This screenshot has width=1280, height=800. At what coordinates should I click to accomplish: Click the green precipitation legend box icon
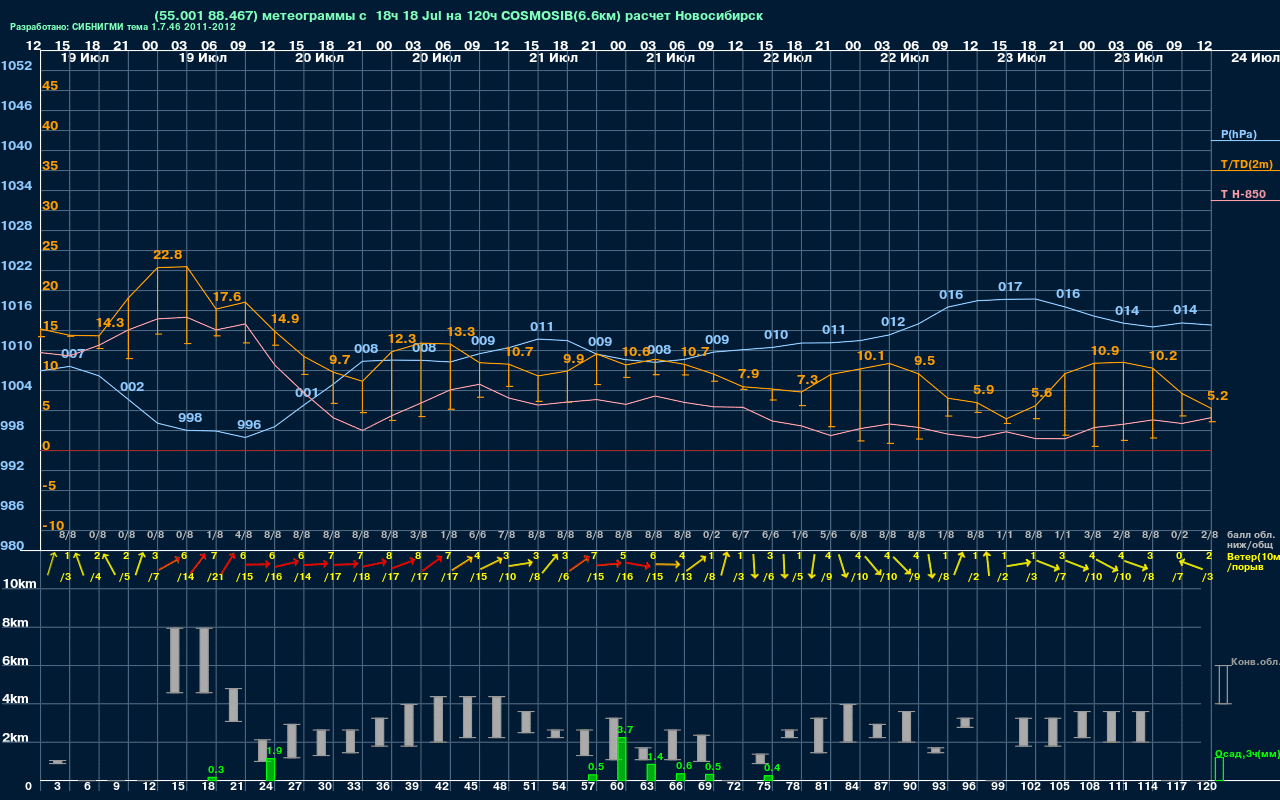(x=1219, y=769)
